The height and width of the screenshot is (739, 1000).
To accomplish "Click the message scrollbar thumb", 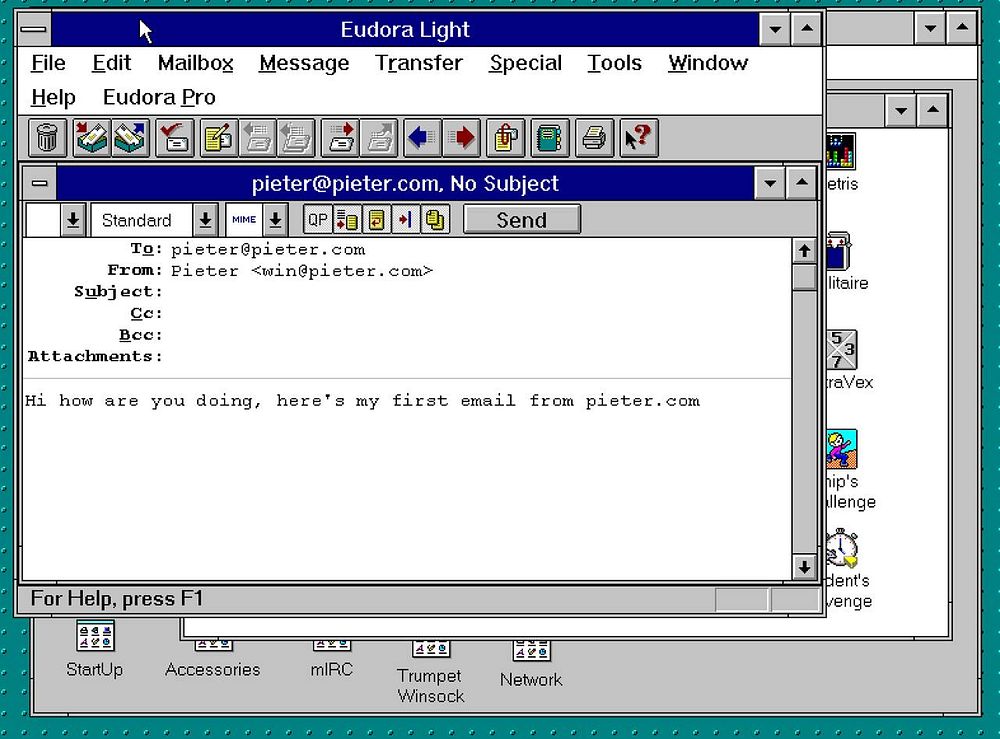I will pyautogui.click(x=804, y=277).
